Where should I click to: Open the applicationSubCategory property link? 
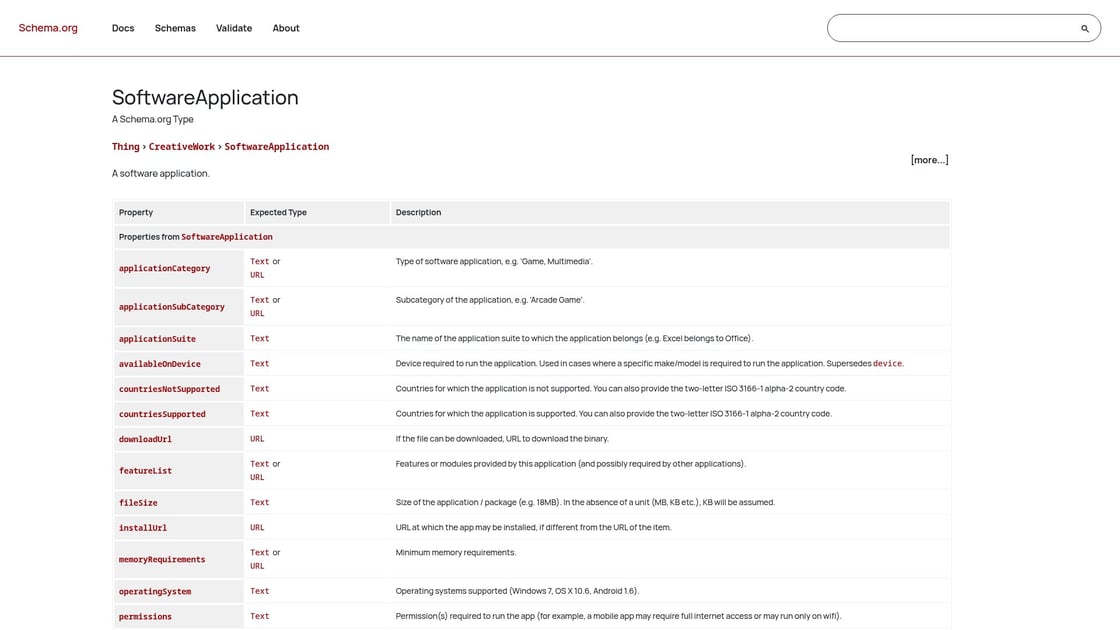(172, 306)
